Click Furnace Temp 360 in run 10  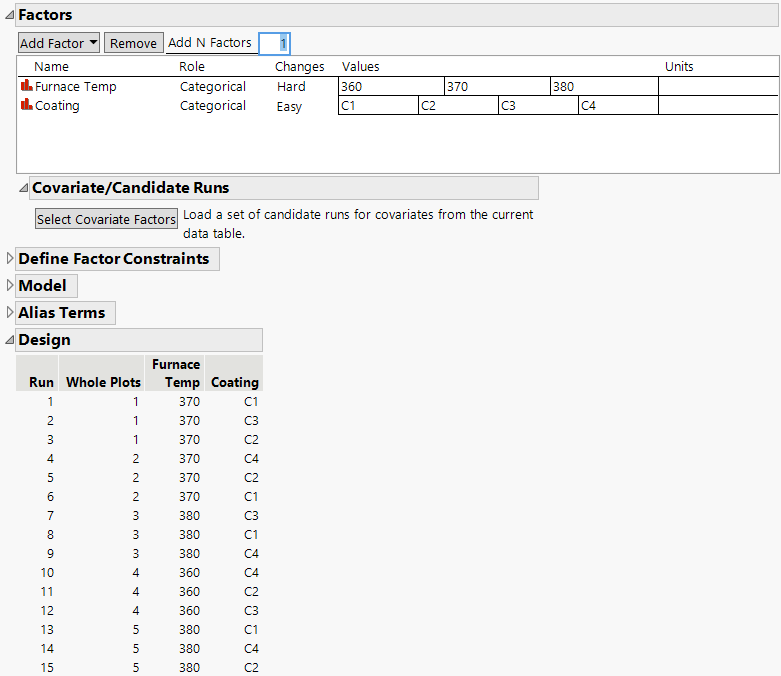point(189,572)
